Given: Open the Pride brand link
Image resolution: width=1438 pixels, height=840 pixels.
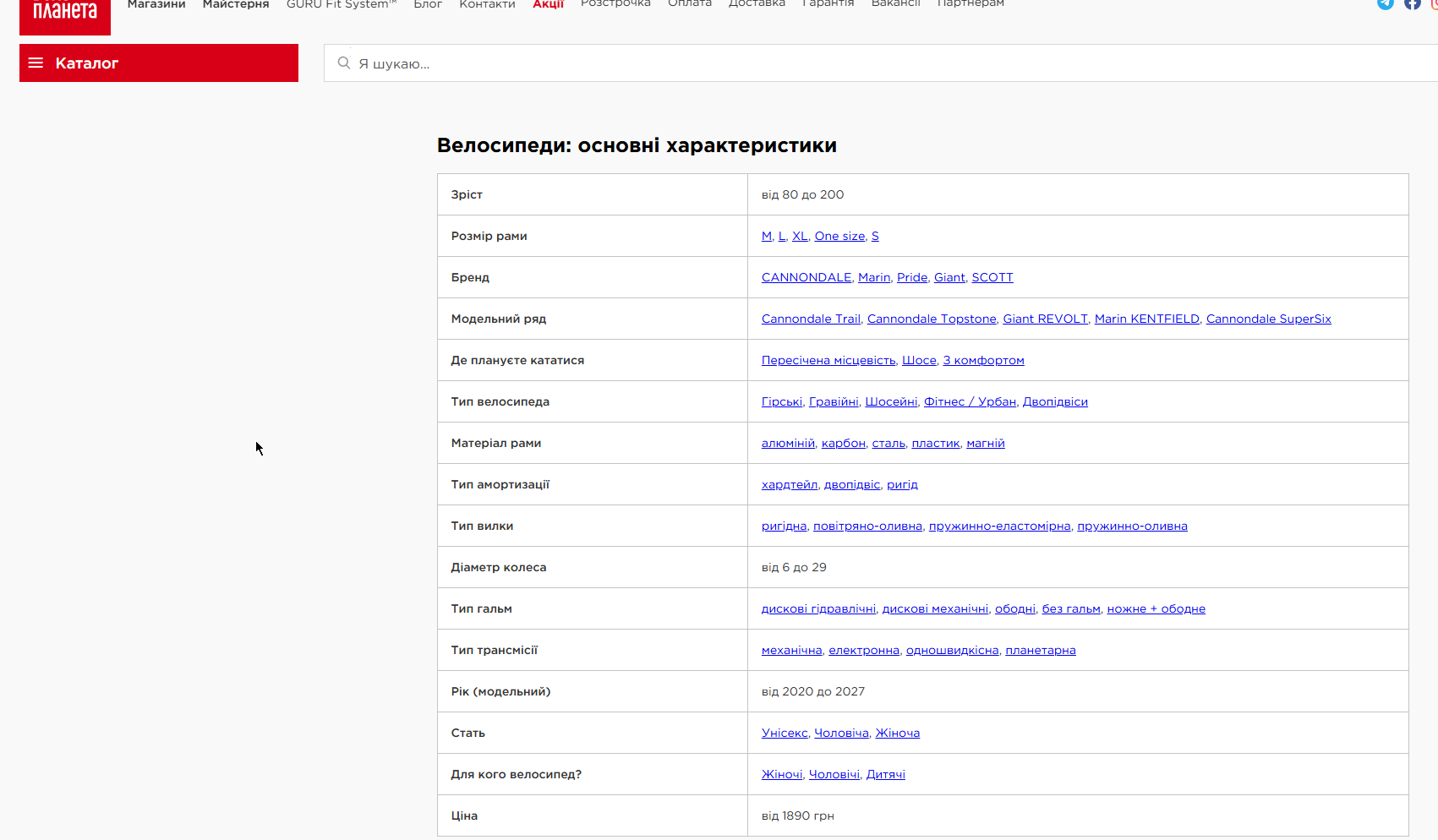Looking at the screenshot, I should (x=912, y=277).
